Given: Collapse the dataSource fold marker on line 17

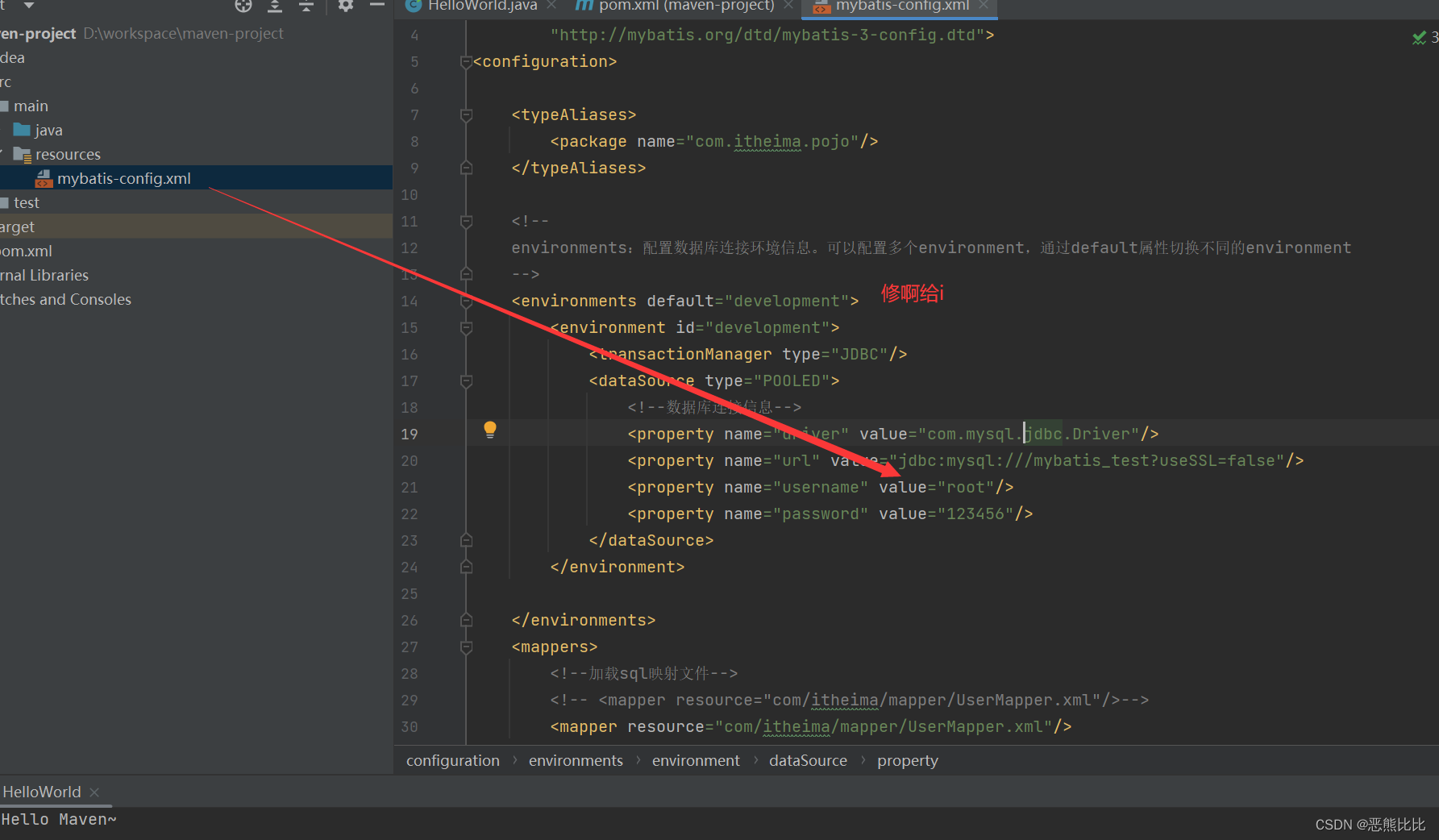Looking at the screenshot, I should [x=466, y=381].
